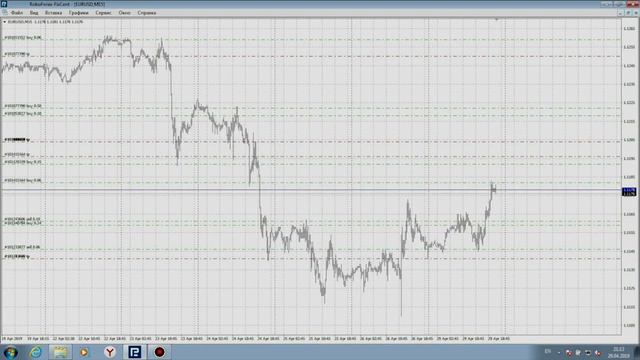This screenshot has height=360, width=640.
Task: Launch Internet Explorer from the taskbar
Action: [36, 352]
